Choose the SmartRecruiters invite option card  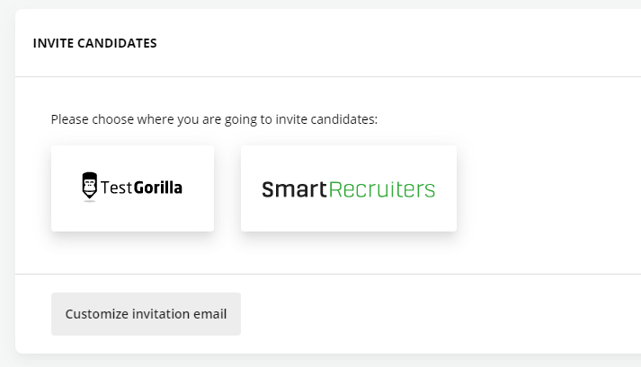[x=349, y=188]
